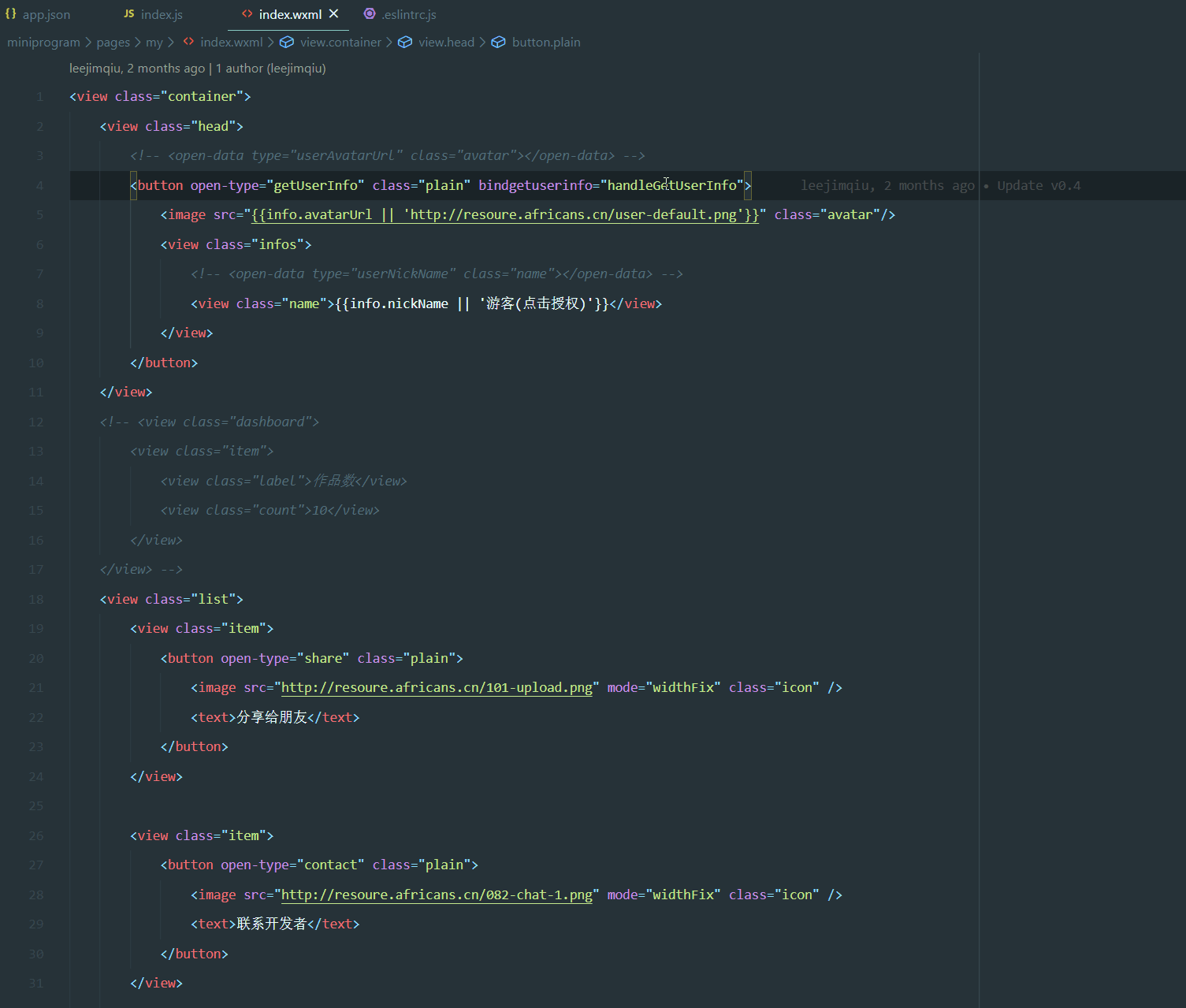The height and width of the screenshot is (1008, 1186).
Task: Click the commented '作品数' label line
Action: pos(284,481)
